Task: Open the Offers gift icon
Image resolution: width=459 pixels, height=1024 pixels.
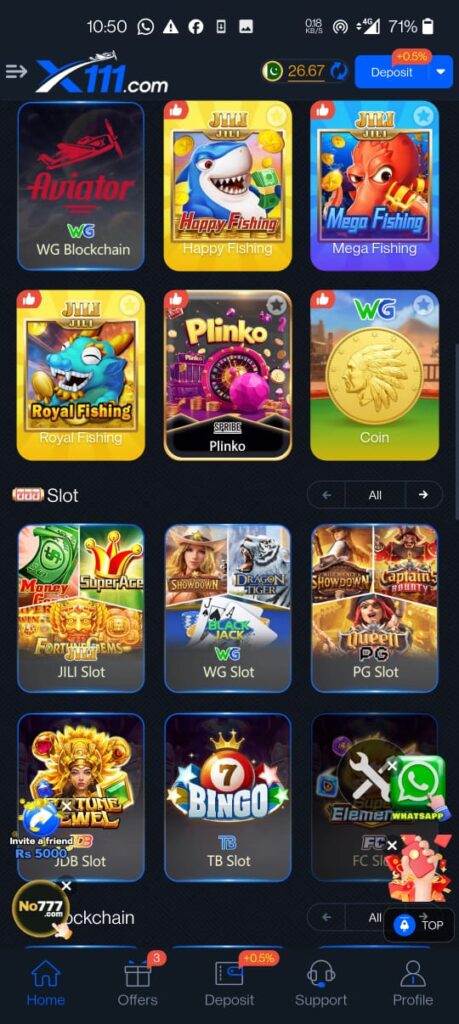Action: (x=138, y=974)
